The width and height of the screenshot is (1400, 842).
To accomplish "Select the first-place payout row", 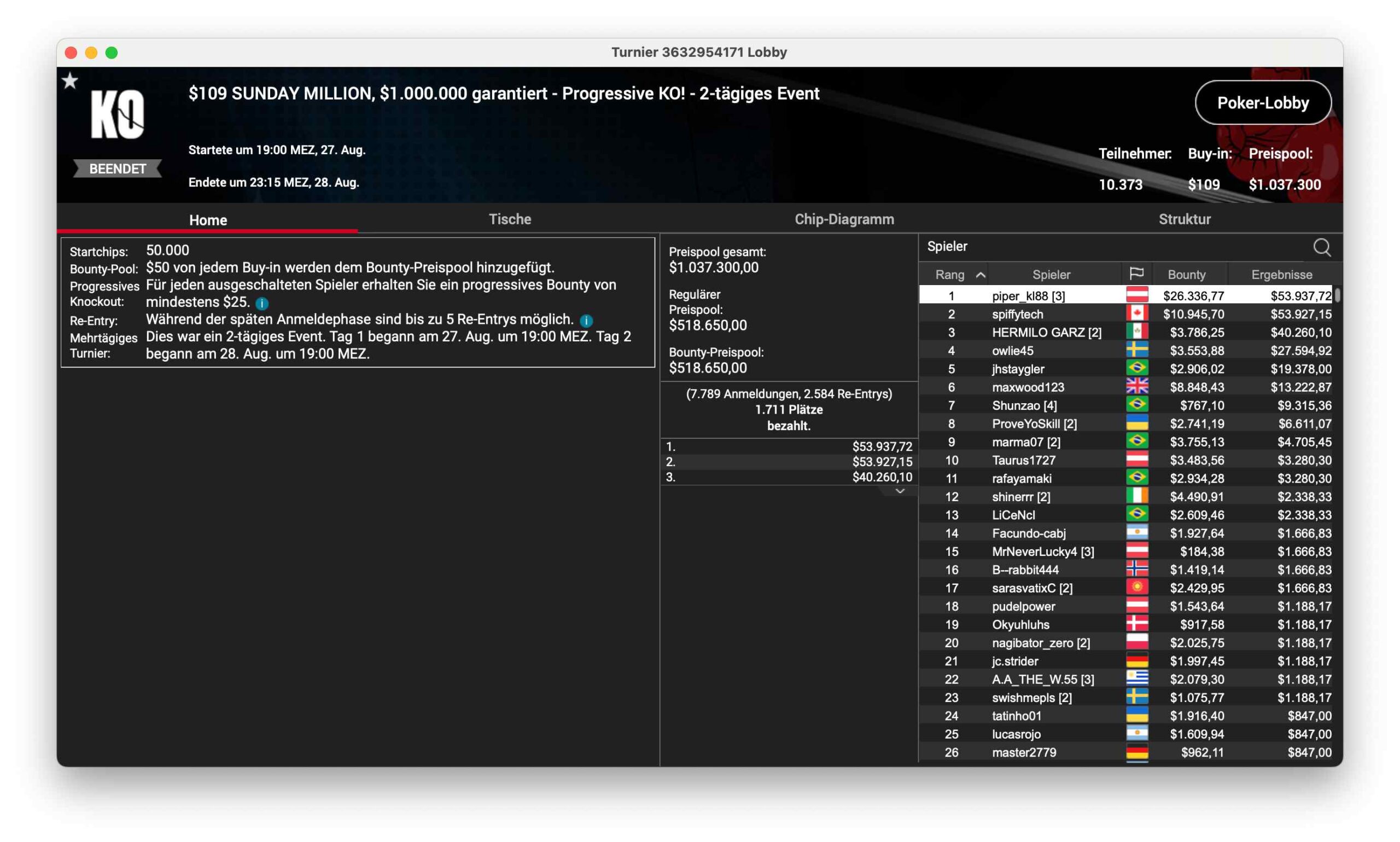I will point(788,446).
